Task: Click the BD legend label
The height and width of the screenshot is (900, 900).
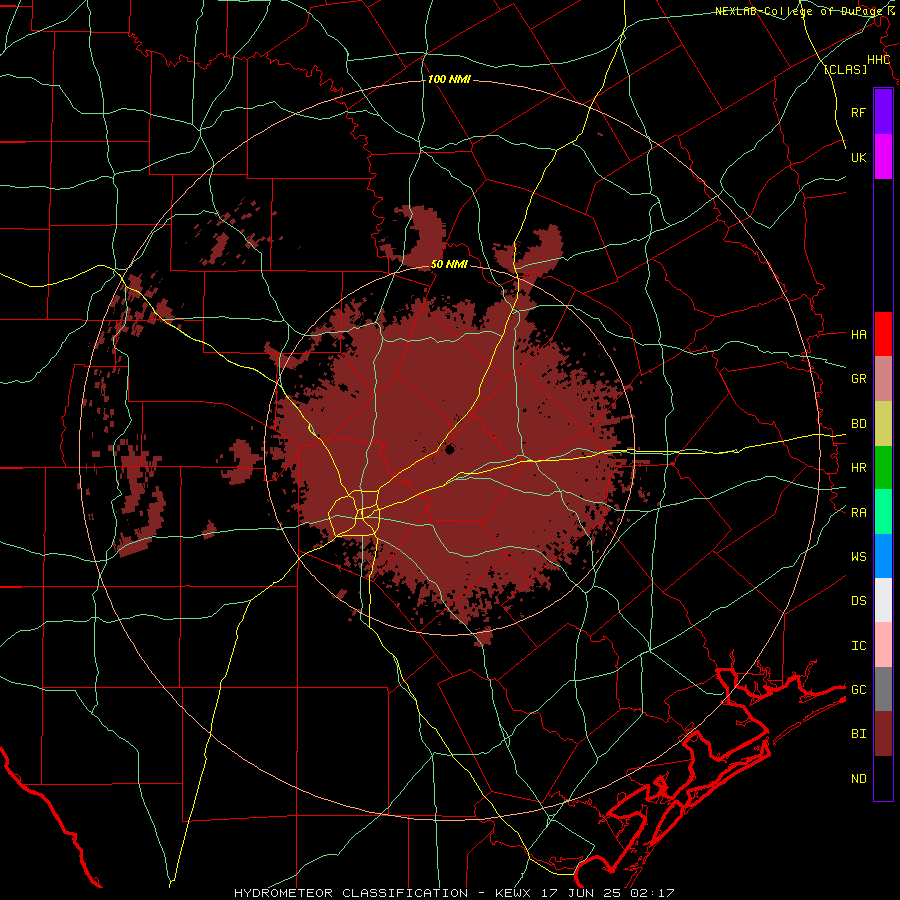Action: click(858, 424)
